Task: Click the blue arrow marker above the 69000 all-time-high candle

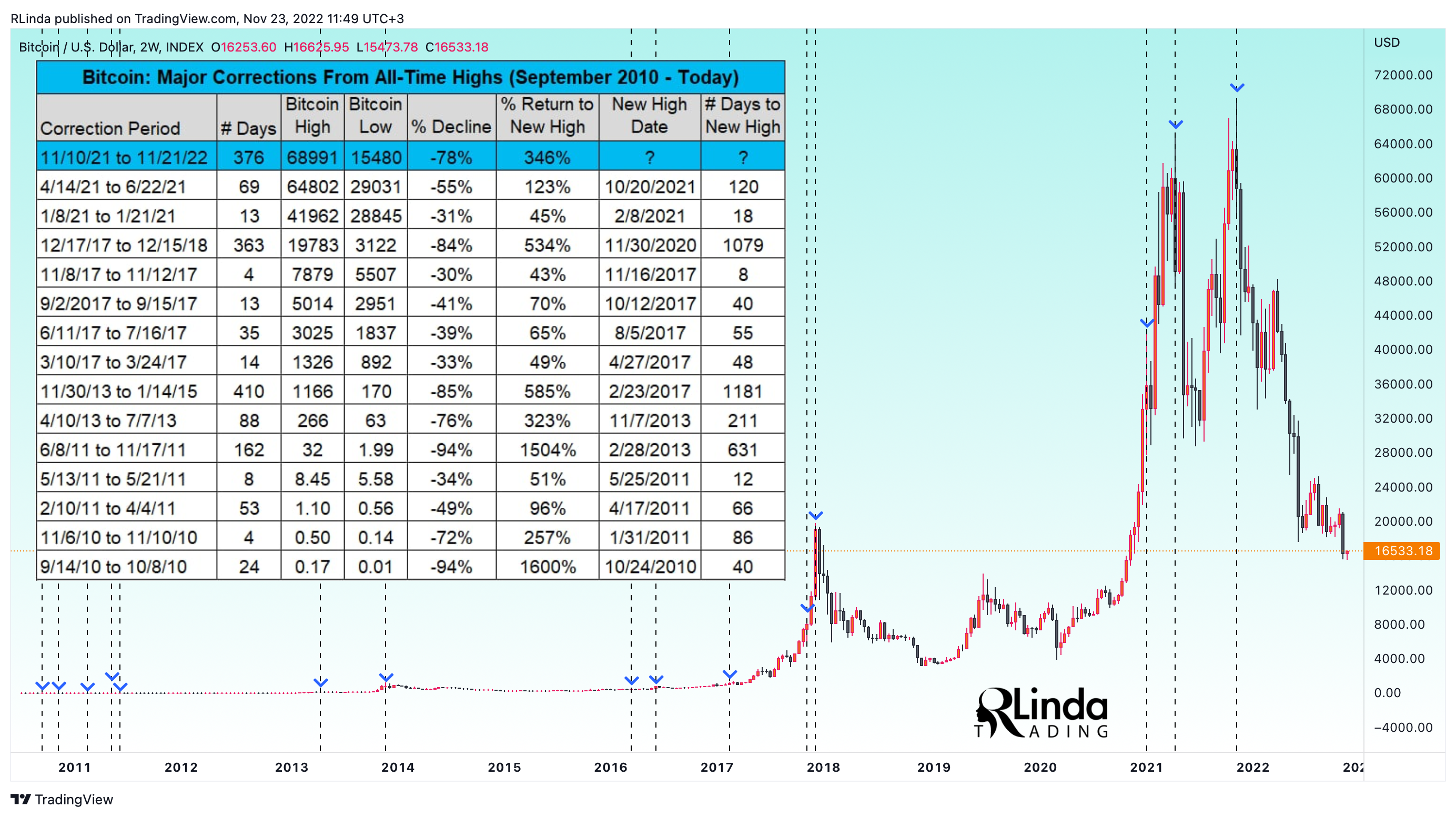Action: pos(1237,88)
